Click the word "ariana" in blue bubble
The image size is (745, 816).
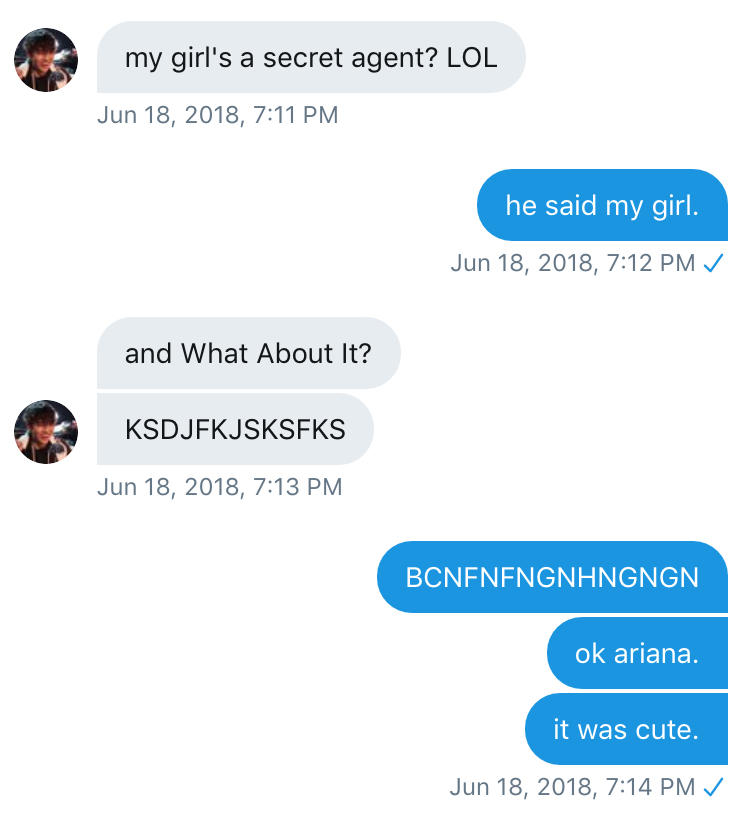click(x=653, y=654)
